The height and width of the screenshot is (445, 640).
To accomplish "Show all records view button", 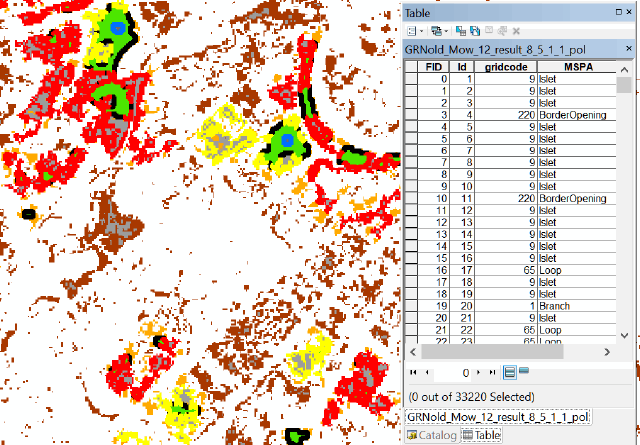I will click(510, 372).
